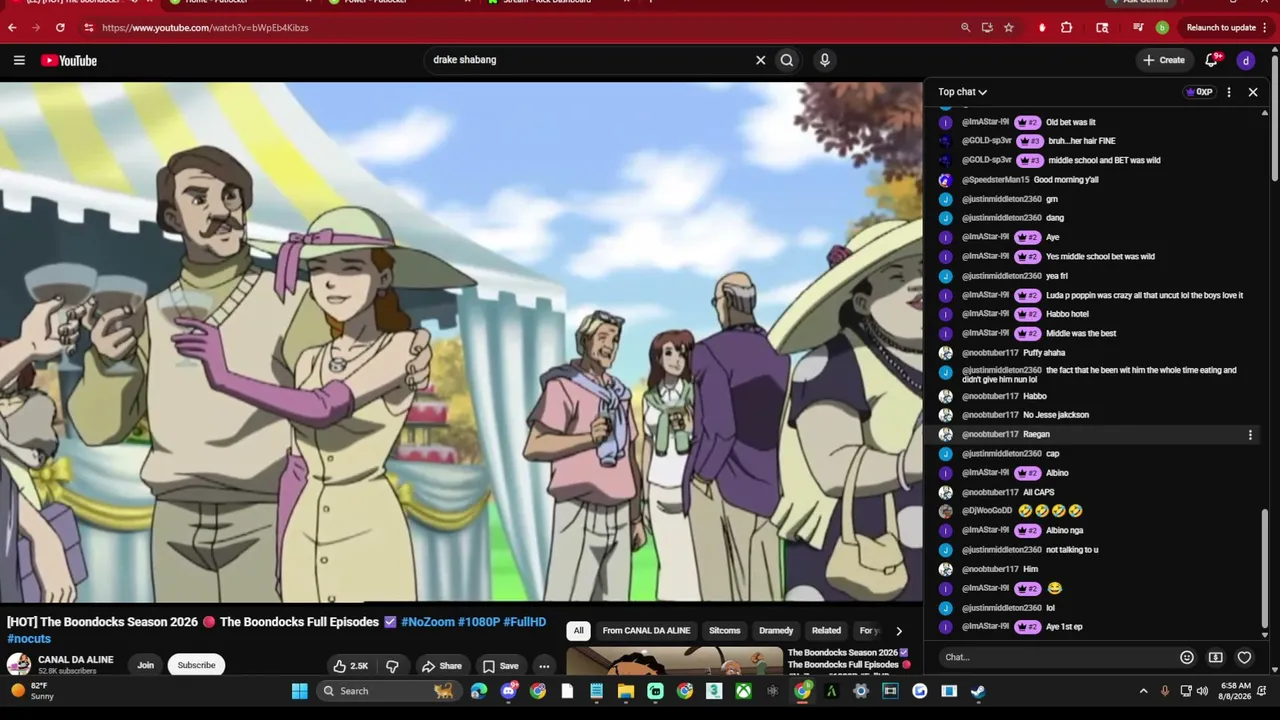Clear the 'drake shabang' search text
1280x720 pixels.
760,60
